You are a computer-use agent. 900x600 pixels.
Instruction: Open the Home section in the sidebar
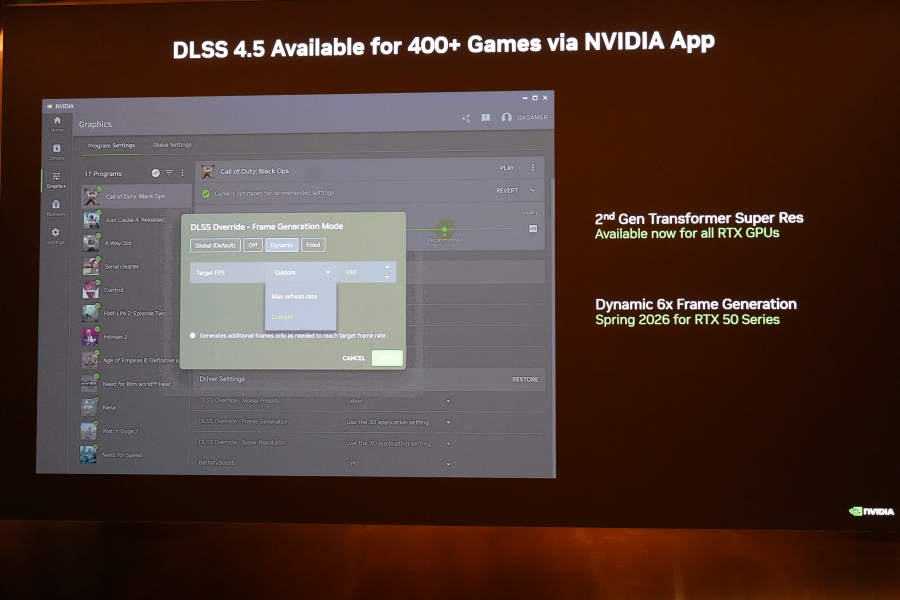tap(57, 123)
